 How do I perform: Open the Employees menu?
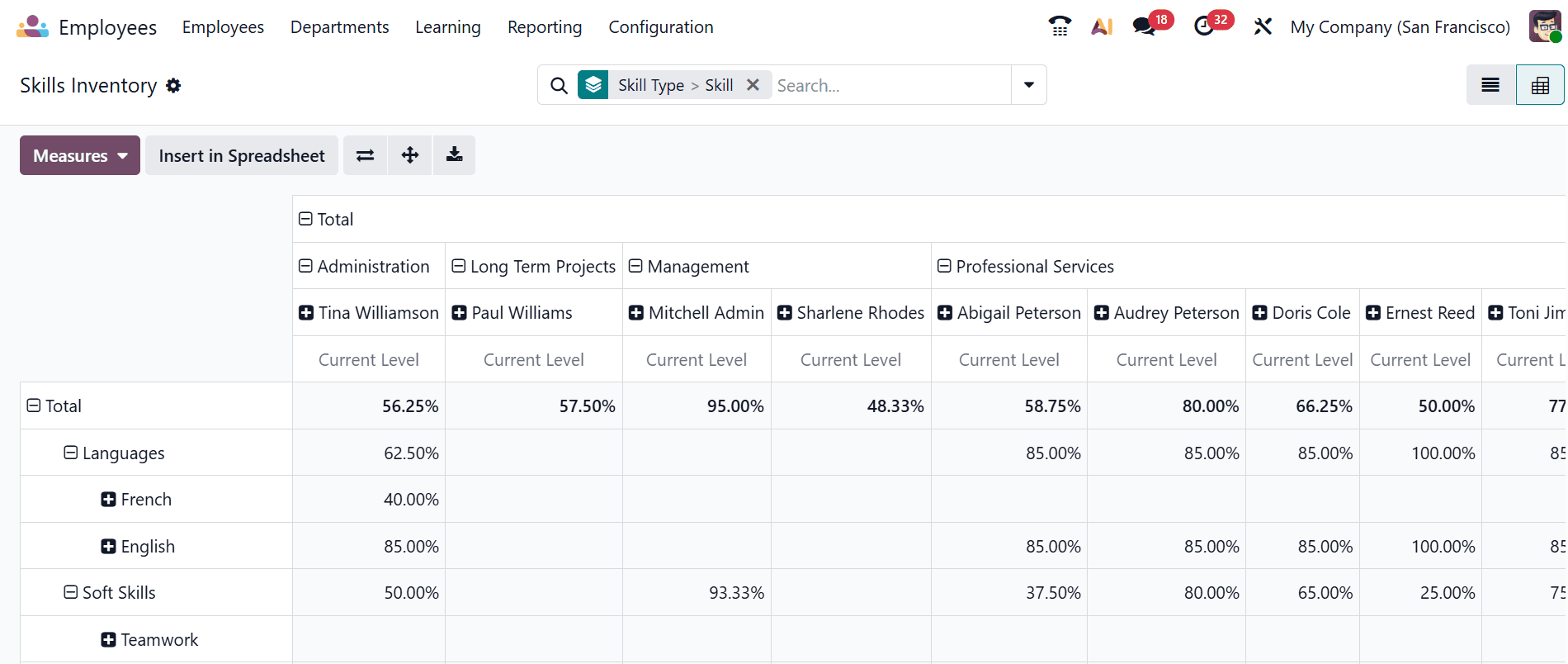click(223, 27)
